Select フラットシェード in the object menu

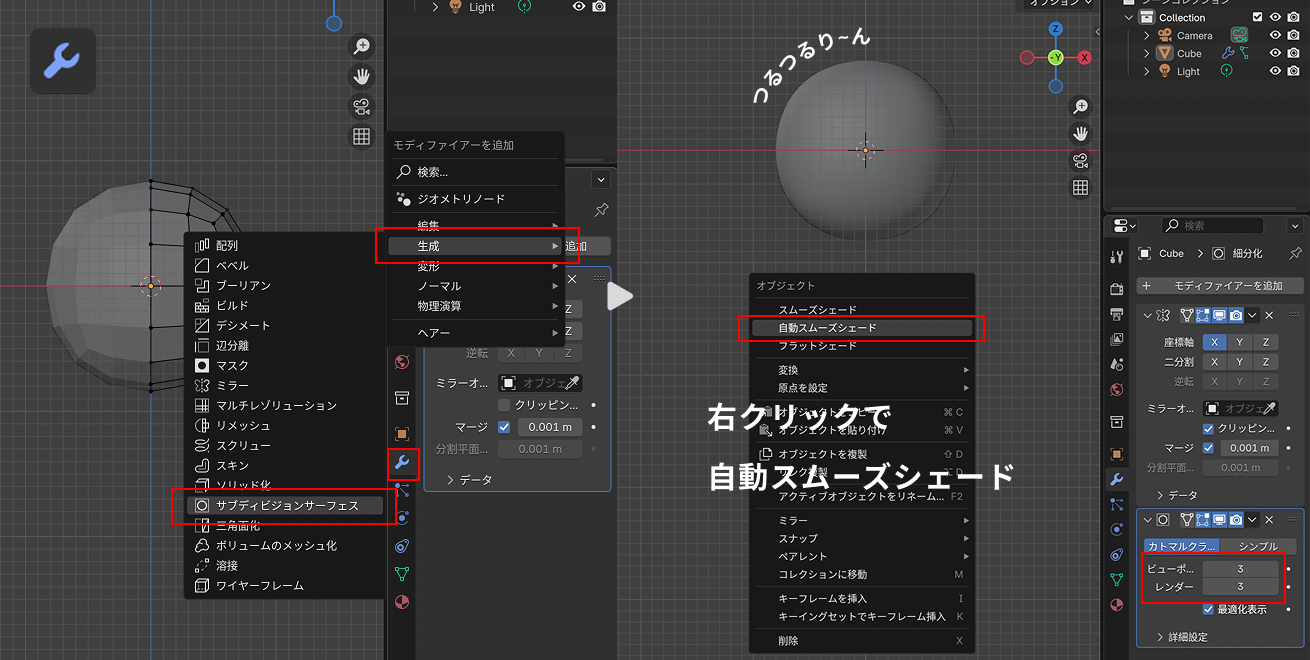[x=862, y=346]
